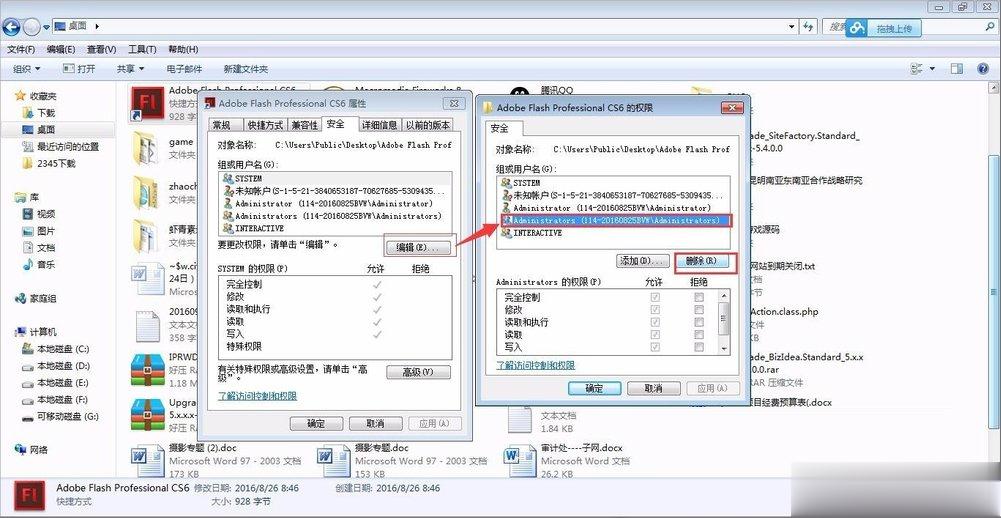Image resolution: width=1001 pixels, height=518 pixels.
Task: Click 编辑(E)... button in properties dialog
Action: [x=418, y=248]
